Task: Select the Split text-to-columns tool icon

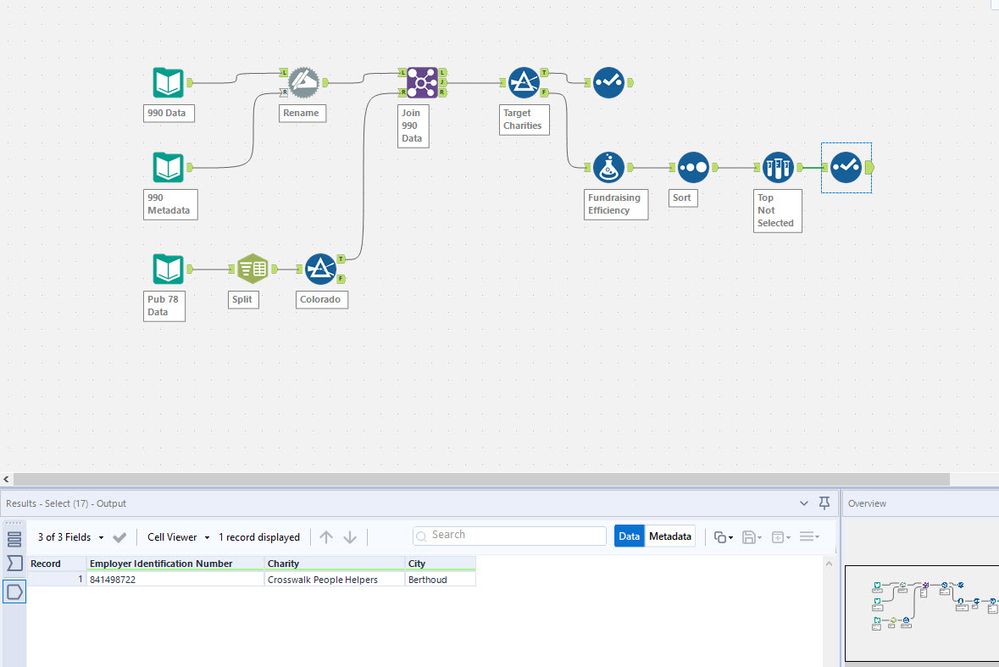Action: pos(253,269)
